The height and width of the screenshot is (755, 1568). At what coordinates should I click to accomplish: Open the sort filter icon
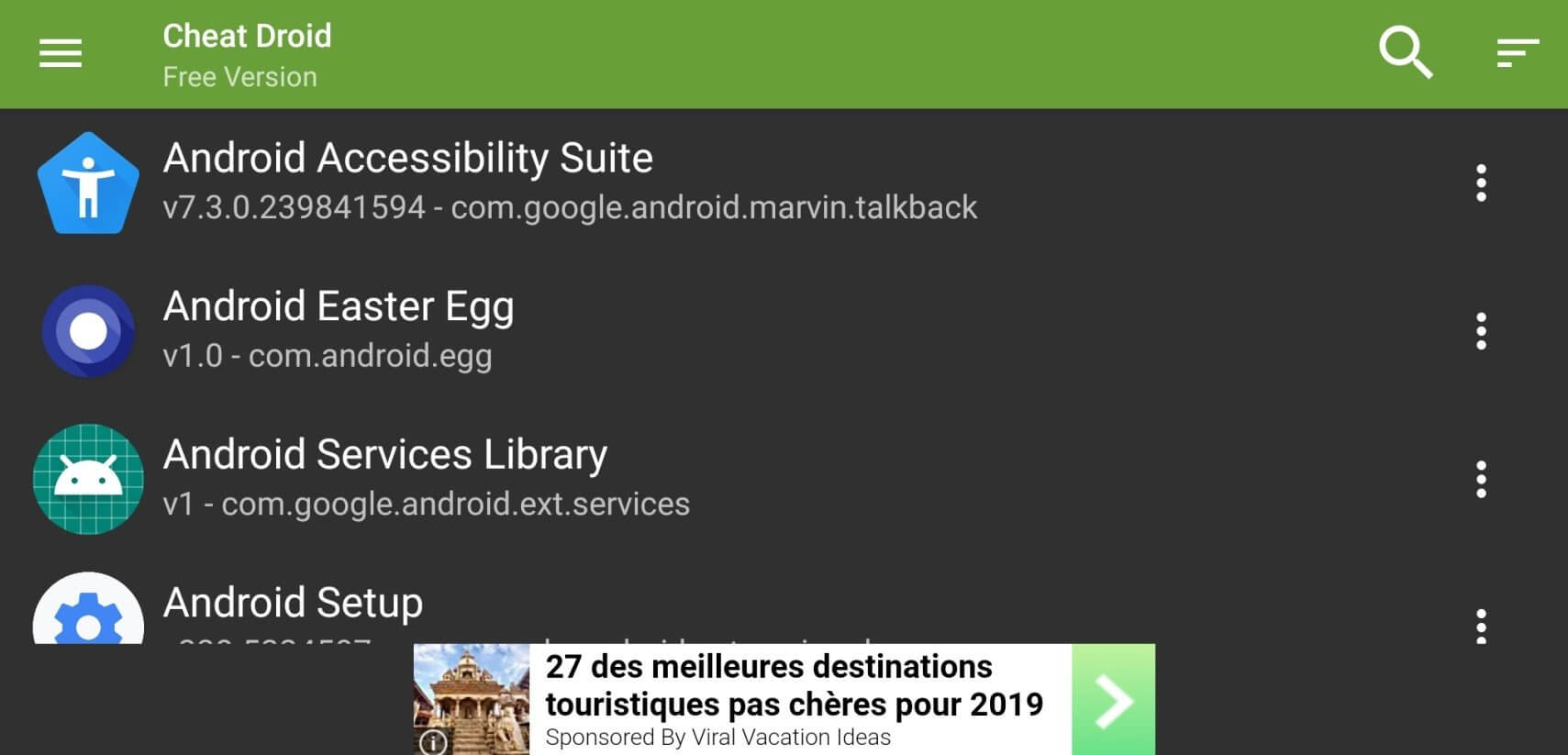(x=1517, y=53)
